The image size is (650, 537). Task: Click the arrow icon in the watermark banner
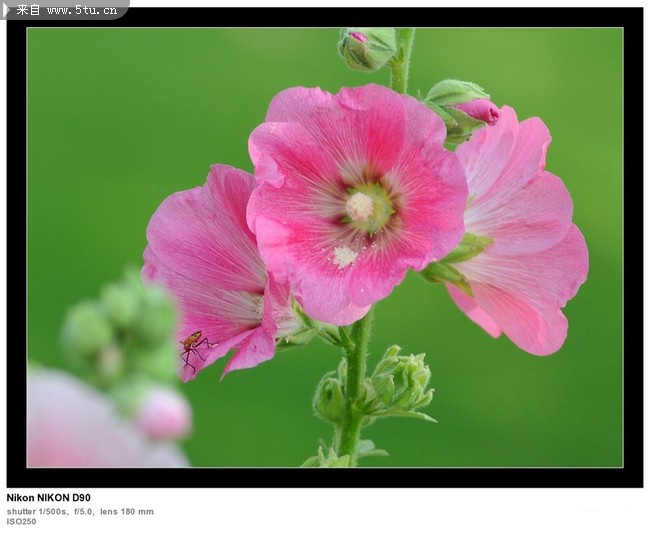coord(8,9)
